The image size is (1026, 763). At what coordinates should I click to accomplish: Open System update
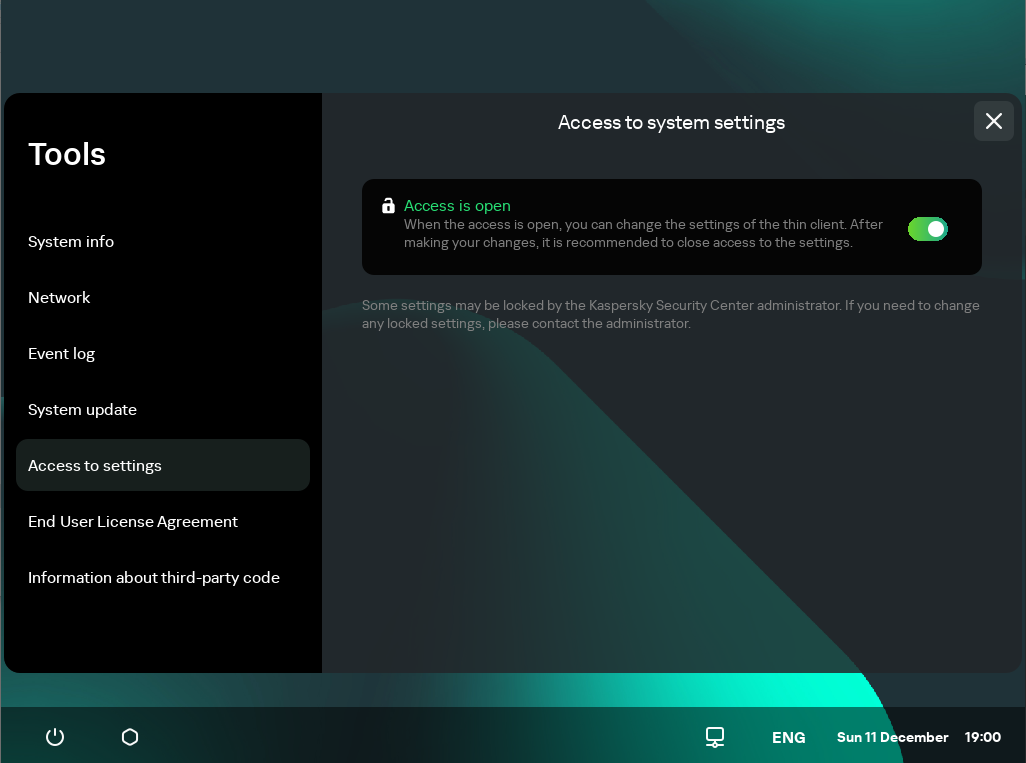(83, 409)
